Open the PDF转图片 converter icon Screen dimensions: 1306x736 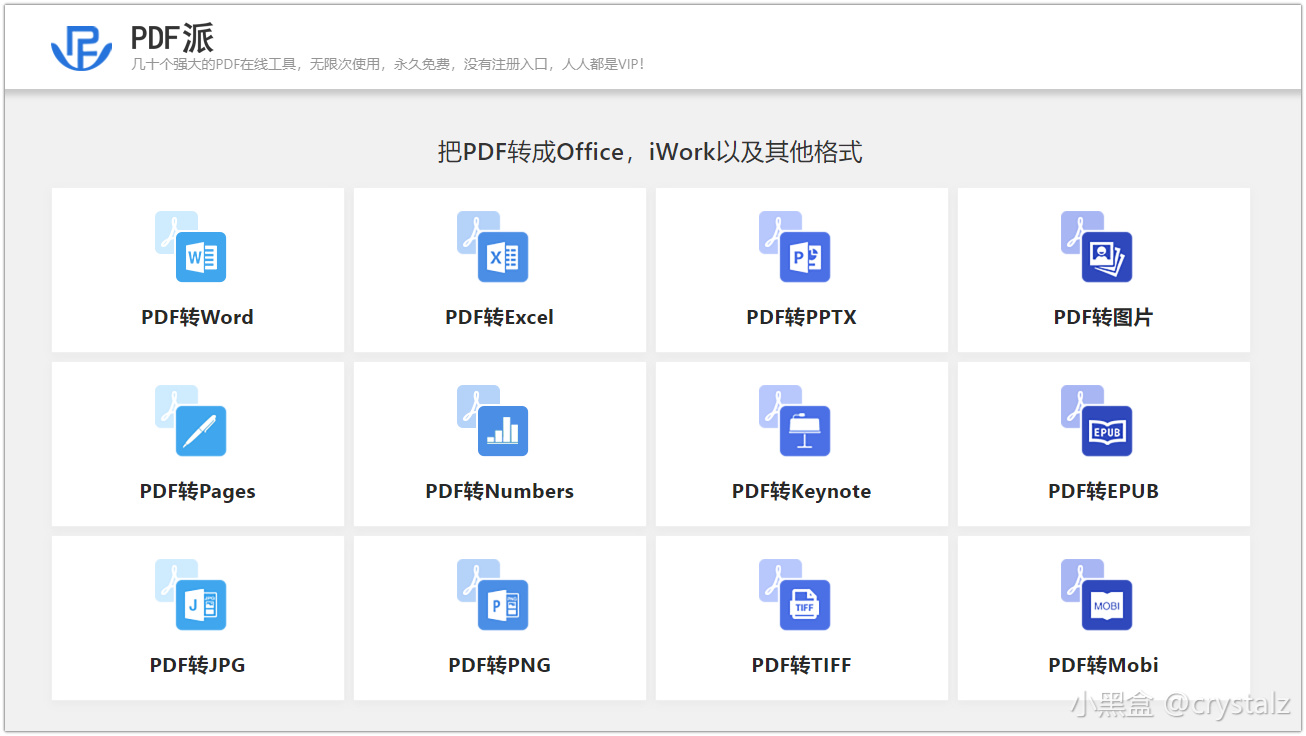point(1097,247)
